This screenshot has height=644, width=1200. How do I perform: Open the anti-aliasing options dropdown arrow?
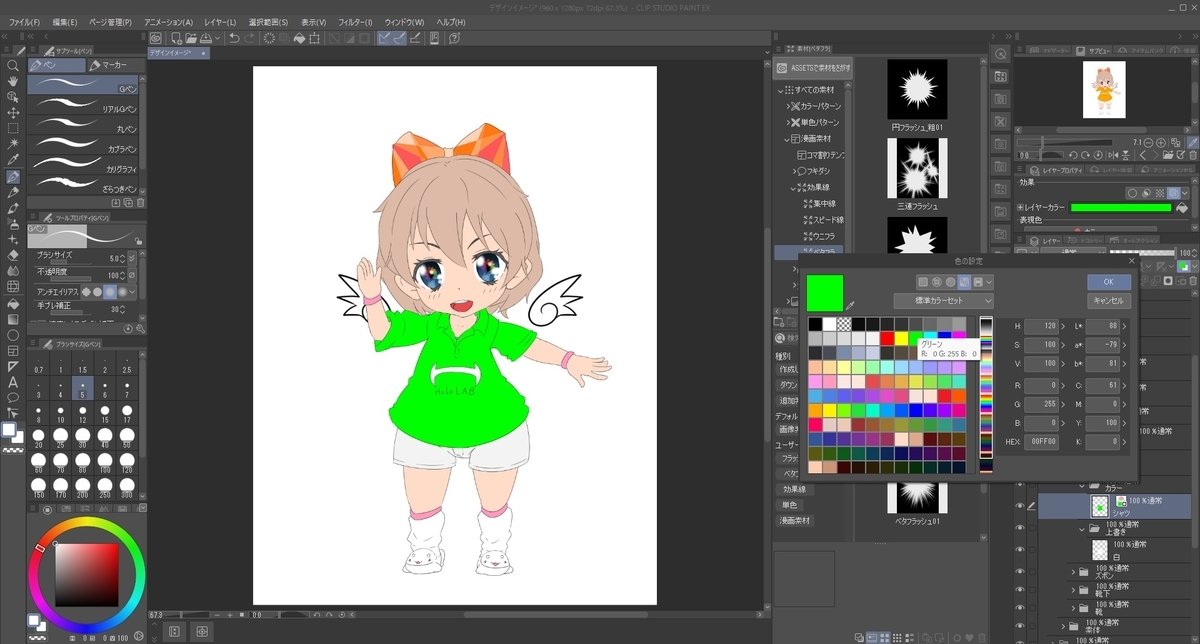click(x=134, y=291)
